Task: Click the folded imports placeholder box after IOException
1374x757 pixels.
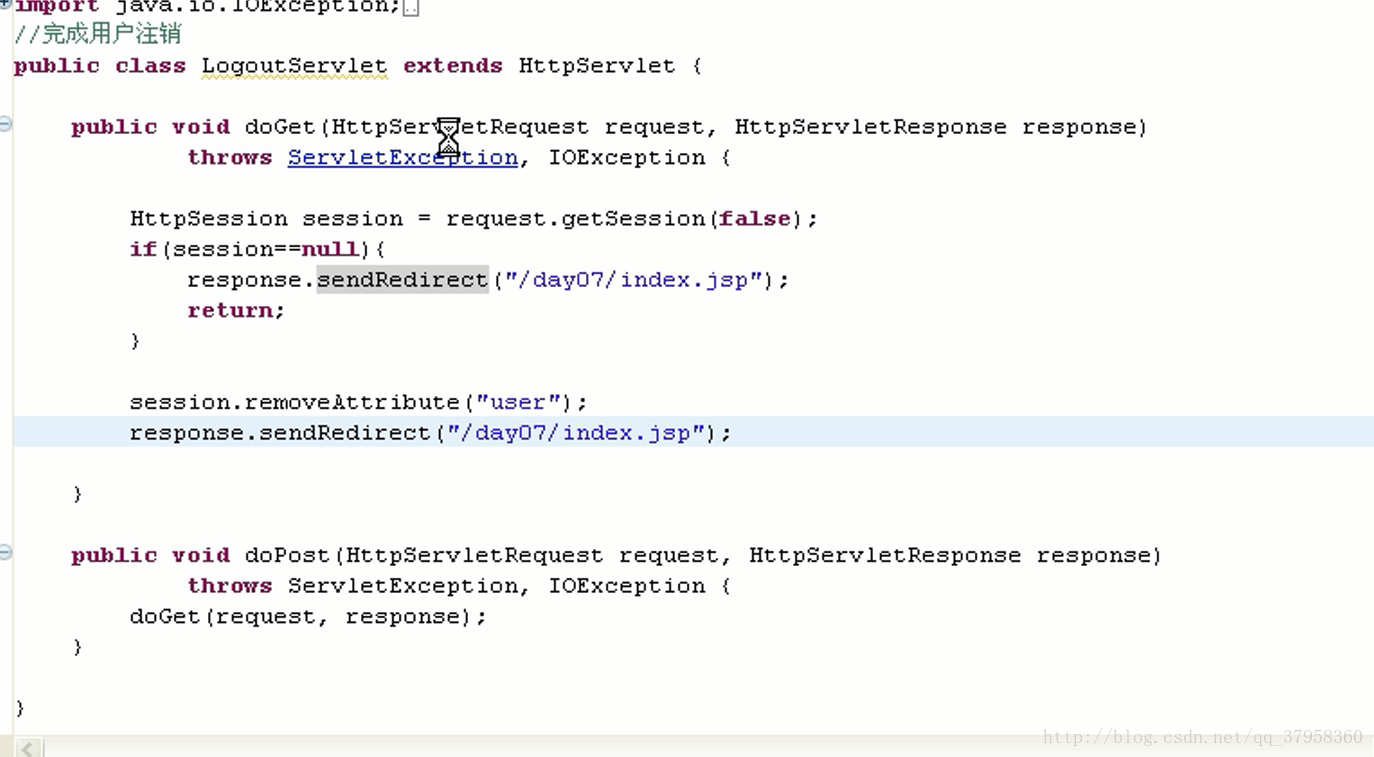Action: [411, 8]
